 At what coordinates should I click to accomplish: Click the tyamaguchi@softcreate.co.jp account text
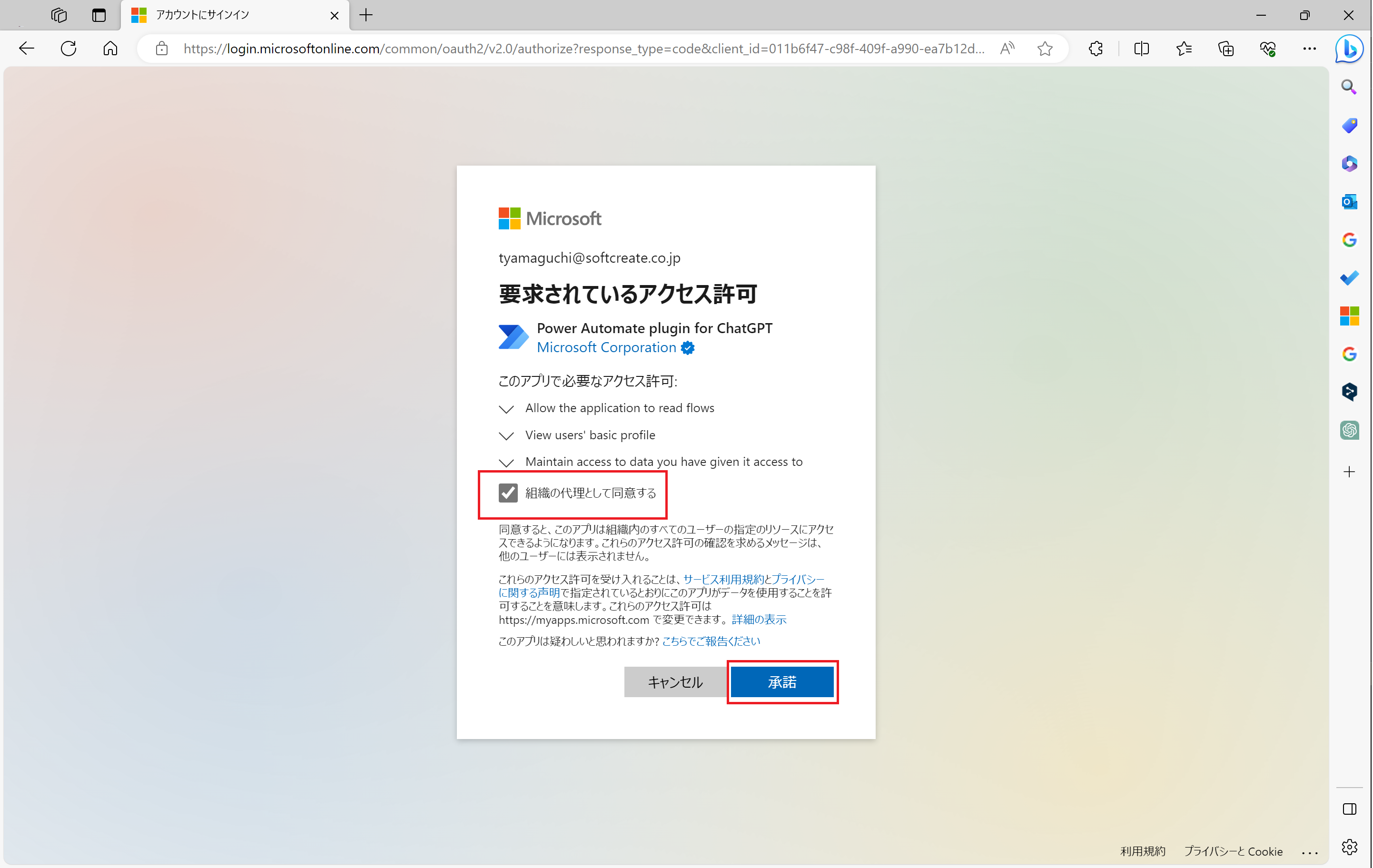click(590, 258)
